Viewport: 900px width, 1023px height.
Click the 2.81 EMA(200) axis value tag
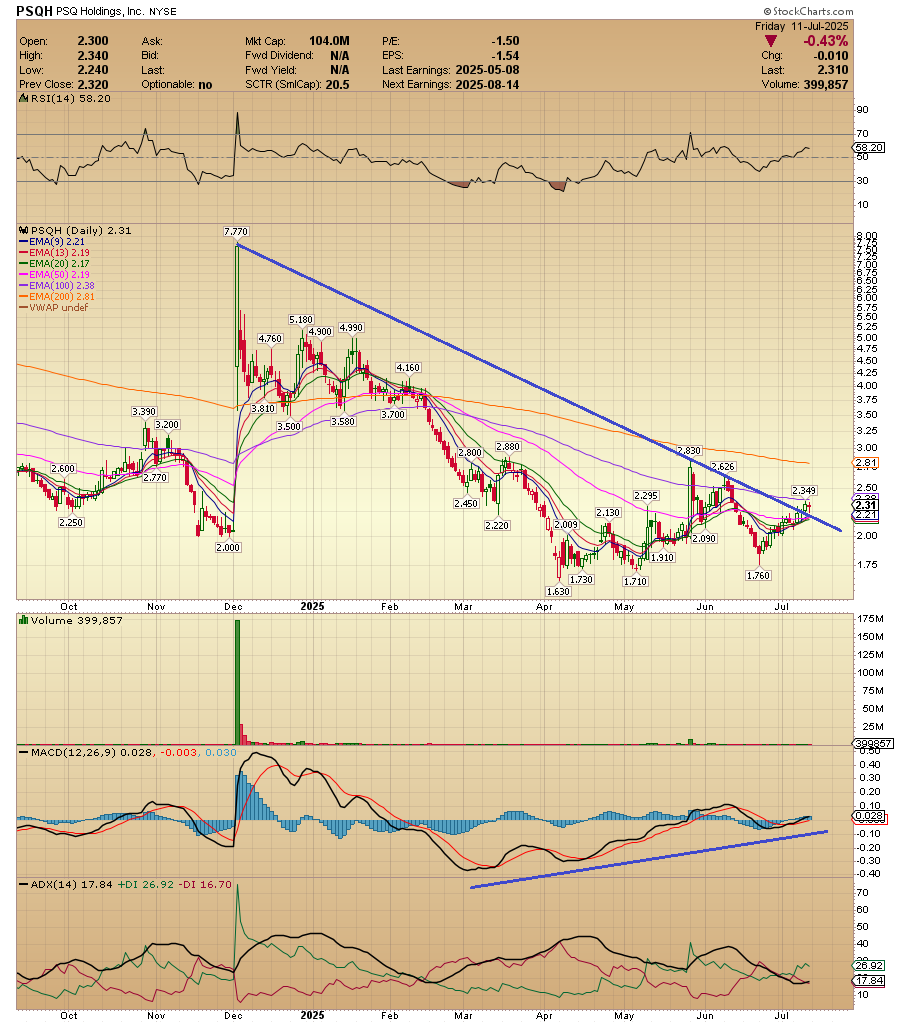coord(866,463)
